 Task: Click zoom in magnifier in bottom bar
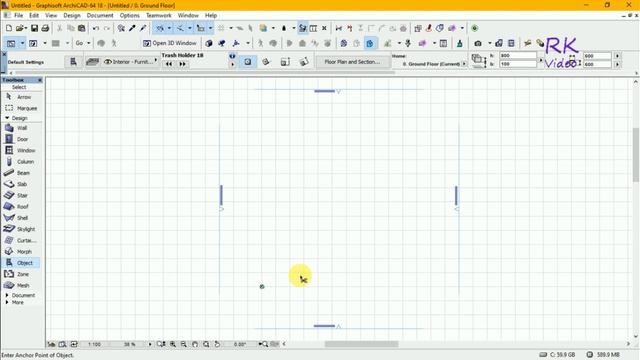pyautogui.click(x=173, y=344)
